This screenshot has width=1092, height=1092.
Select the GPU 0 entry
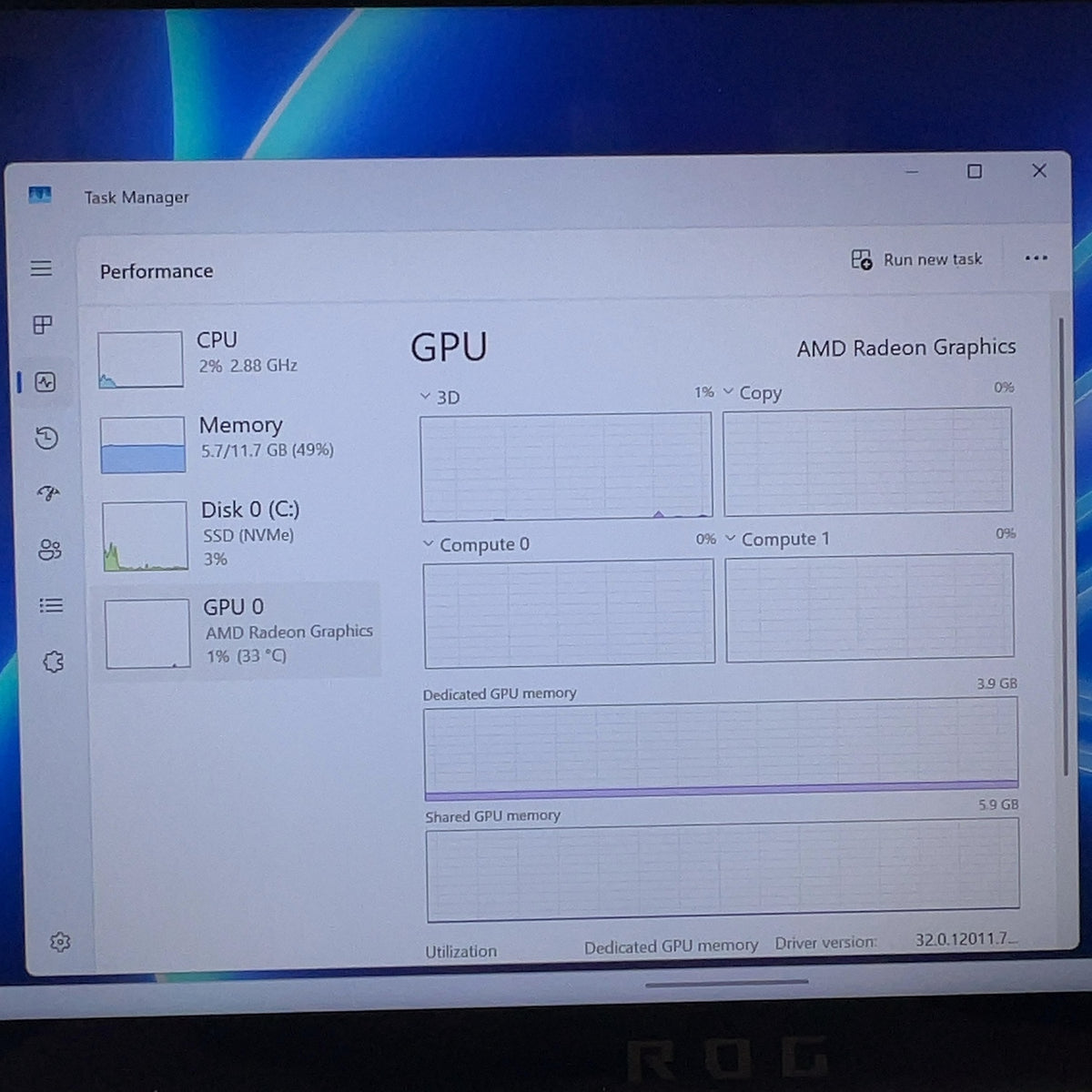pos(238,632)
